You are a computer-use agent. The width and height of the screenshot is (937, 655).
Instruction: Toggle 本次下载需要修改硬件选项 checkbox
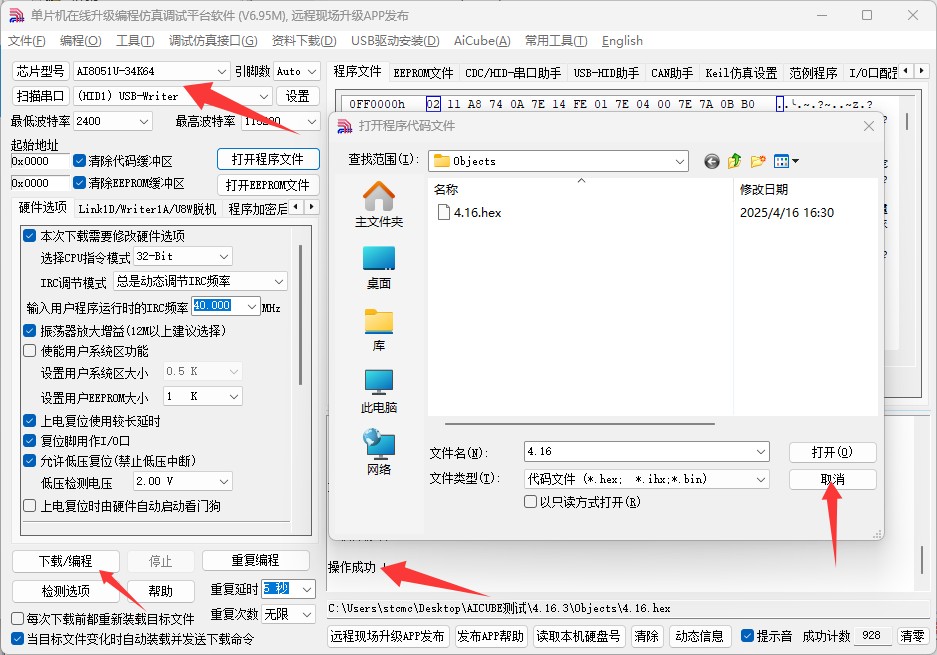pos(30,235)
